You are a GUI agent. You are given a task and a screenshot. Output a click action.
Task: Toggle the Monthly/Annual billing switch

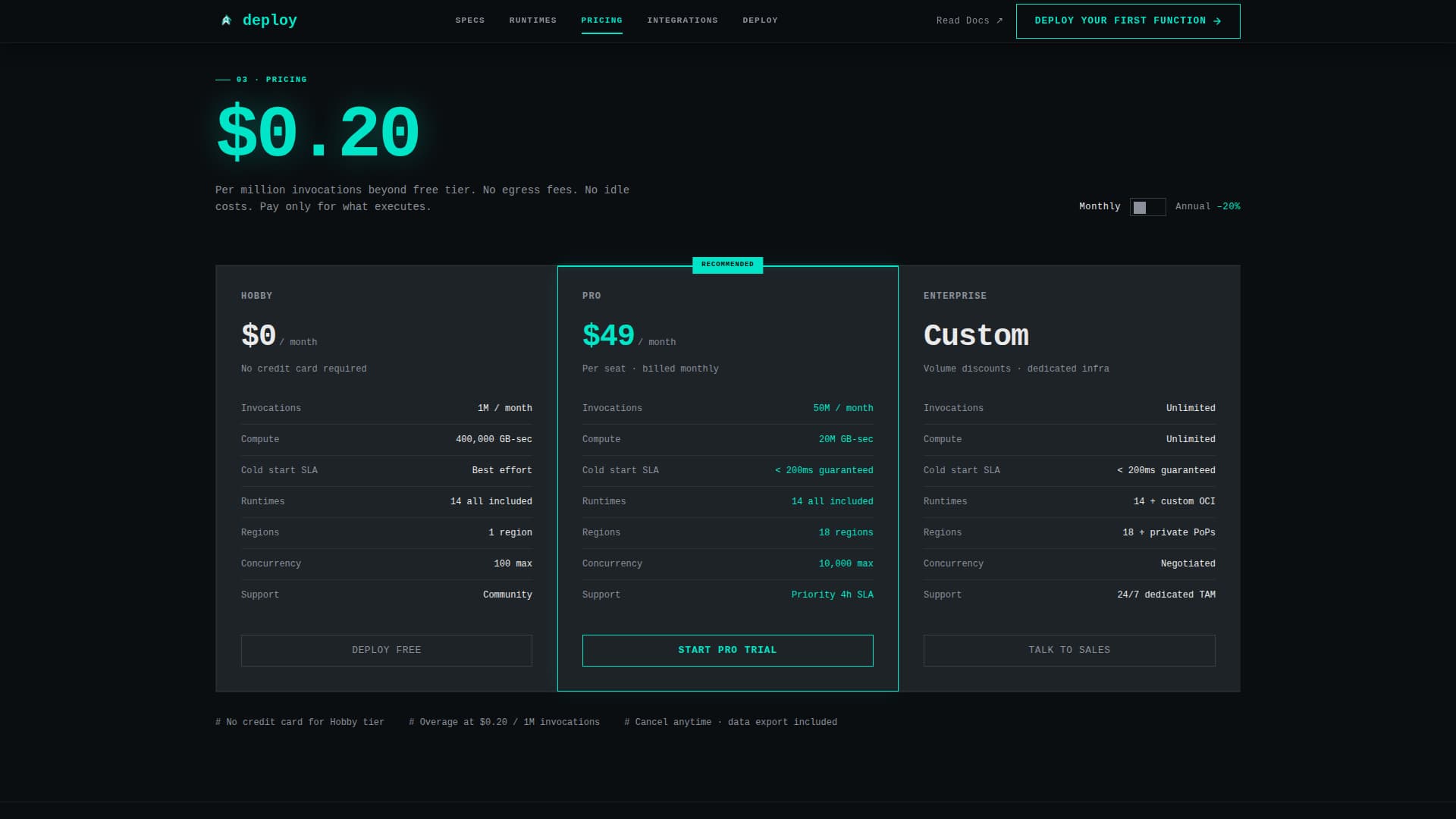coord(1147,207)
